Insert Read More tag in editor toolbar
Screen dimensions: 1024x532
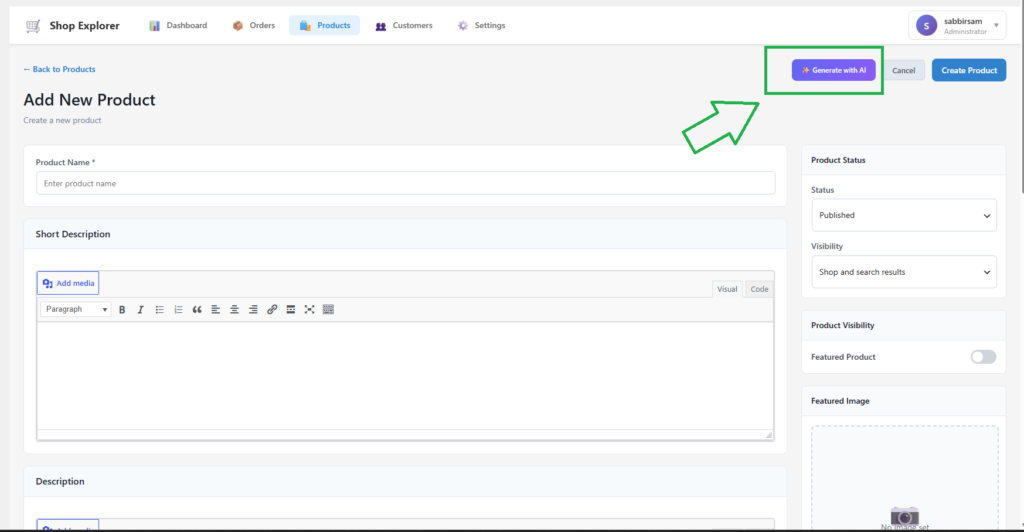(x=291, y=309)
